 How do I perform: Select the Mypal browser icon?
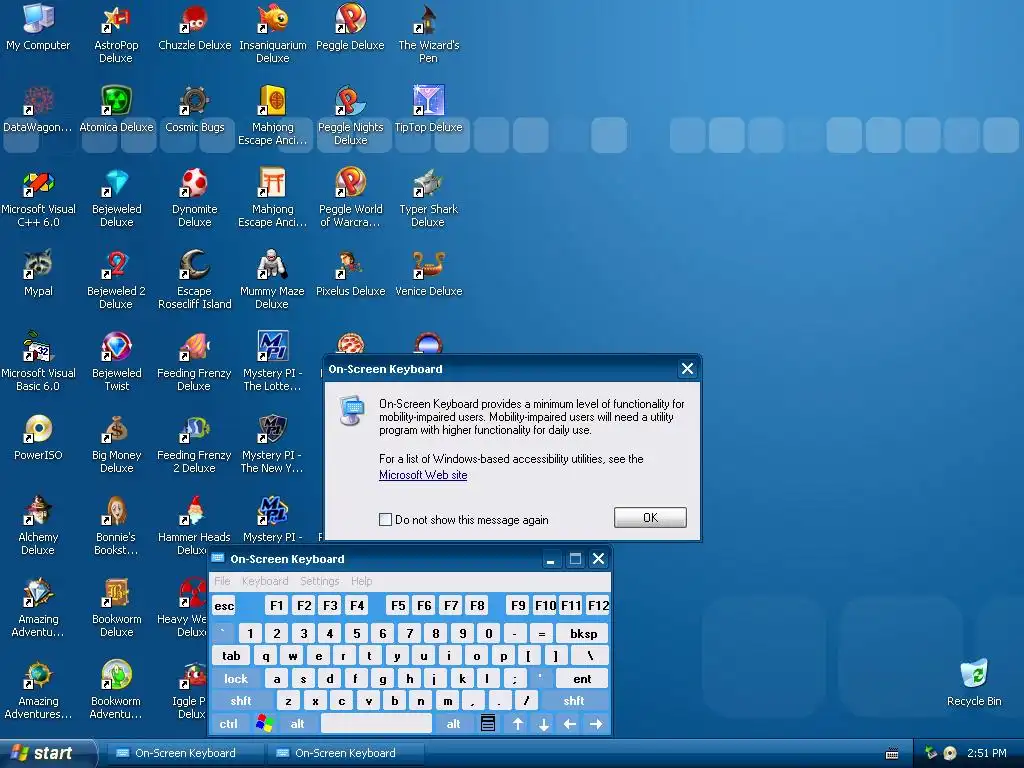point(38,274)
